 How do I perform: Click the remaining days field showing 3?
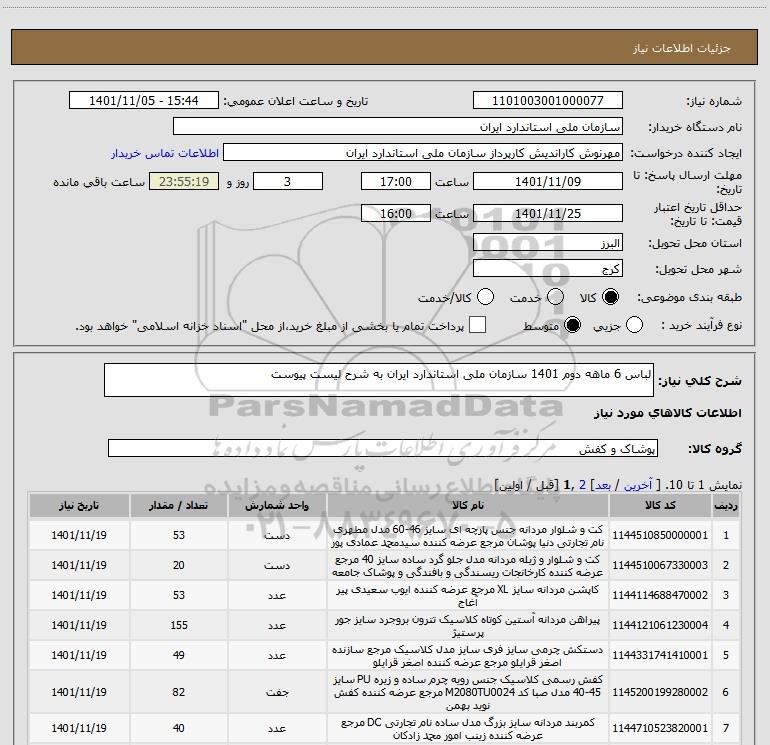(288, 181)
